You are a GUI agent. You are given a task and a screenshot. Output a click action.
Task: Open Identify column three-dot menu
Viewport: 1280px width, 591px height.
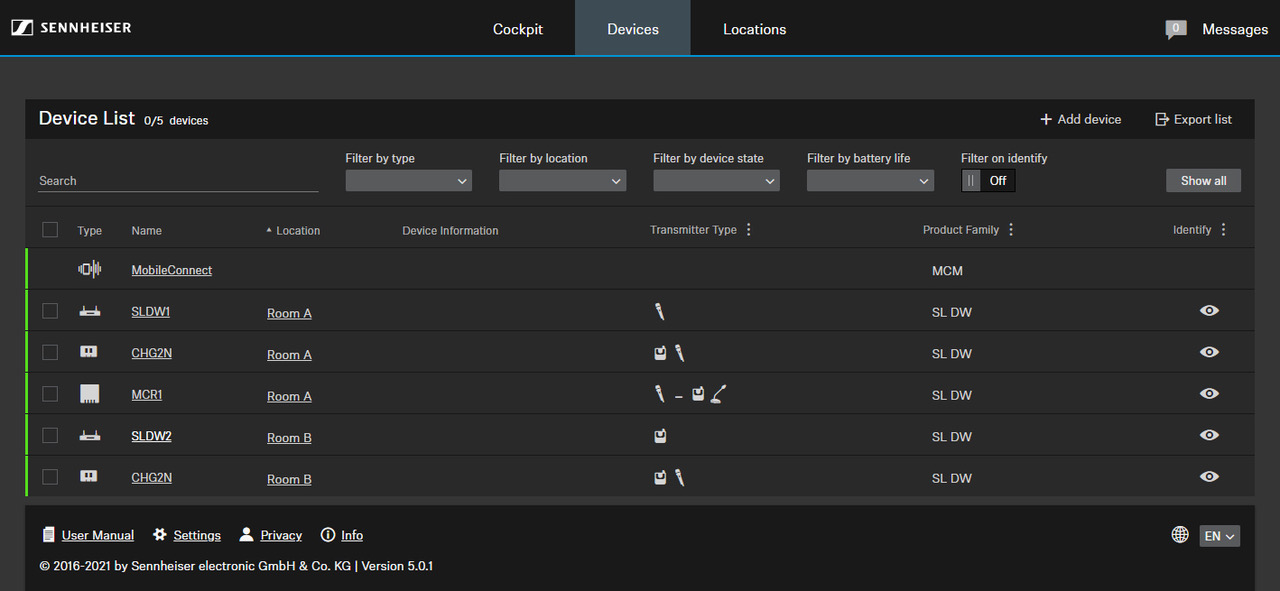(1223, 230)
